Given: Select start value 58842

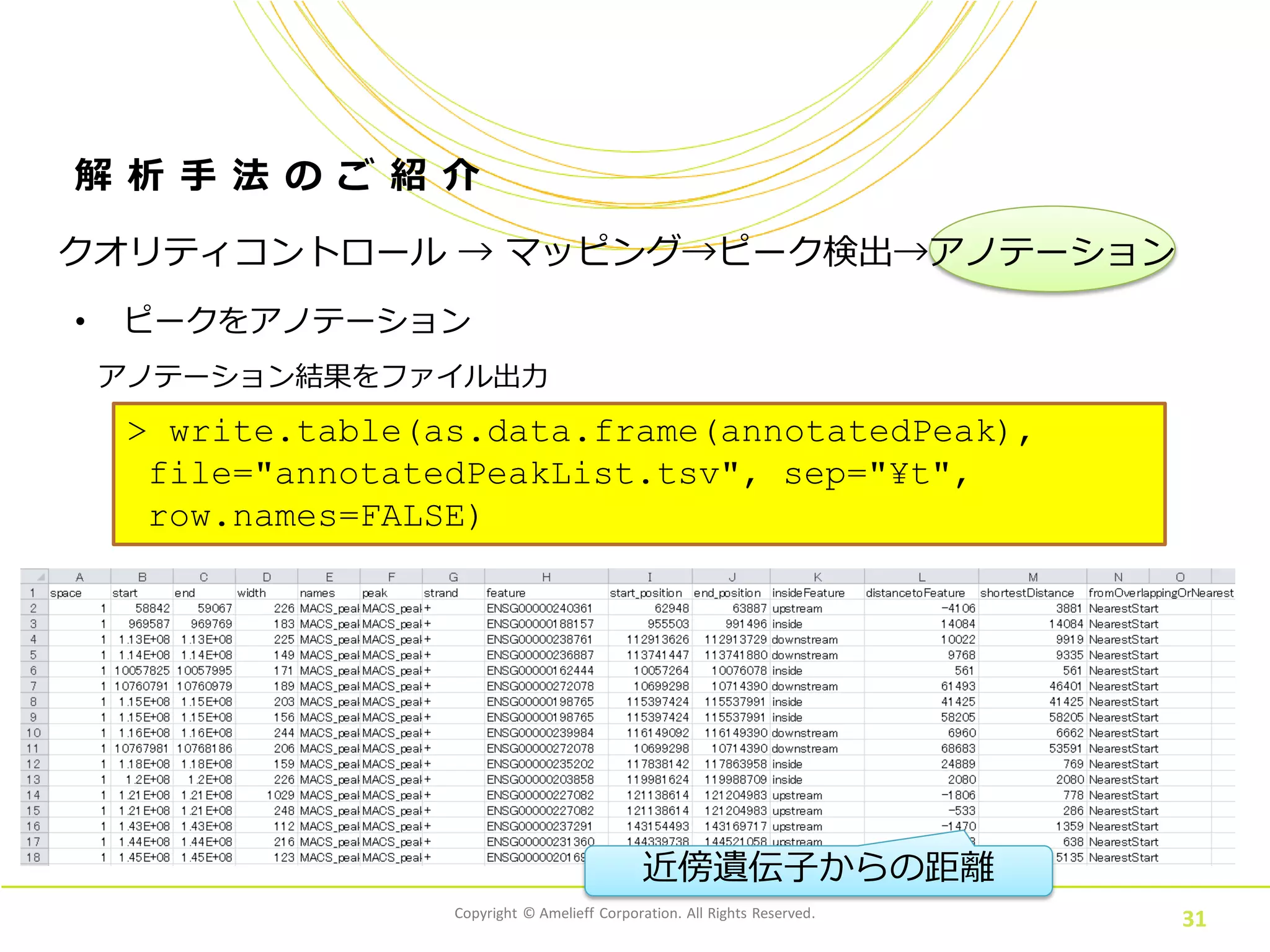Looking at the screenshot, I should [142, 609].
